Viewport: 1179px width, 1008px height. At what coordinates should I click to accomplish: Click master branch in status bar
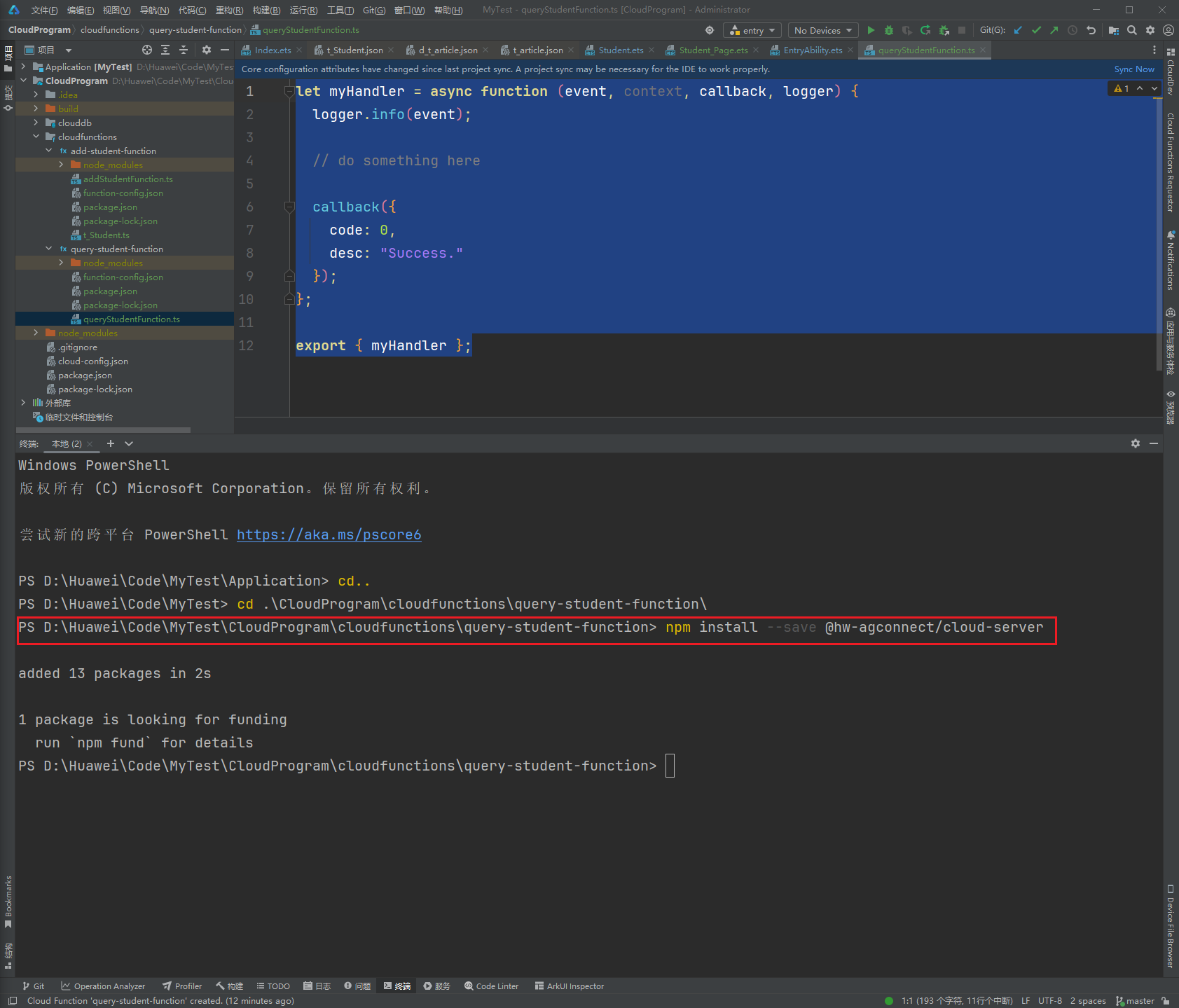[1135, 1000]
